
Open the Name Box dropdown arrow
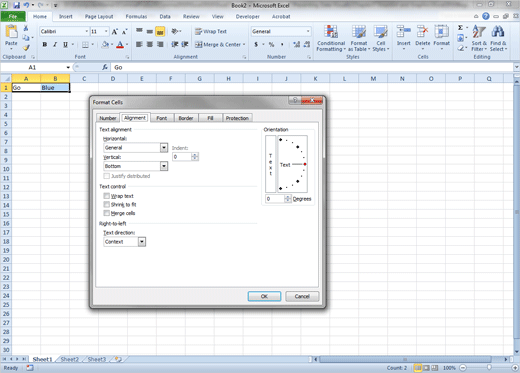pos(68,67)
